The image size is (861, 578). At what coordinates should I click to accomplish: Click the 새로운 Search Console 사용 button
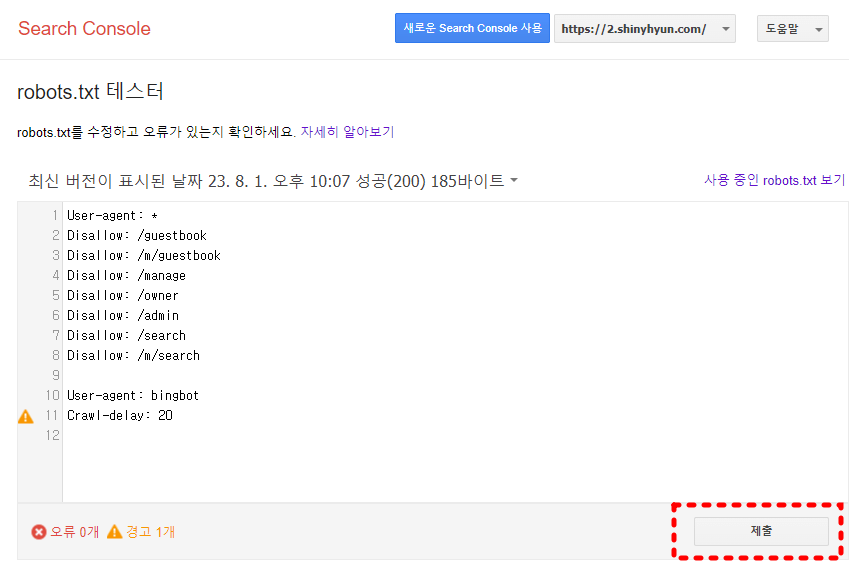point(472,28)
